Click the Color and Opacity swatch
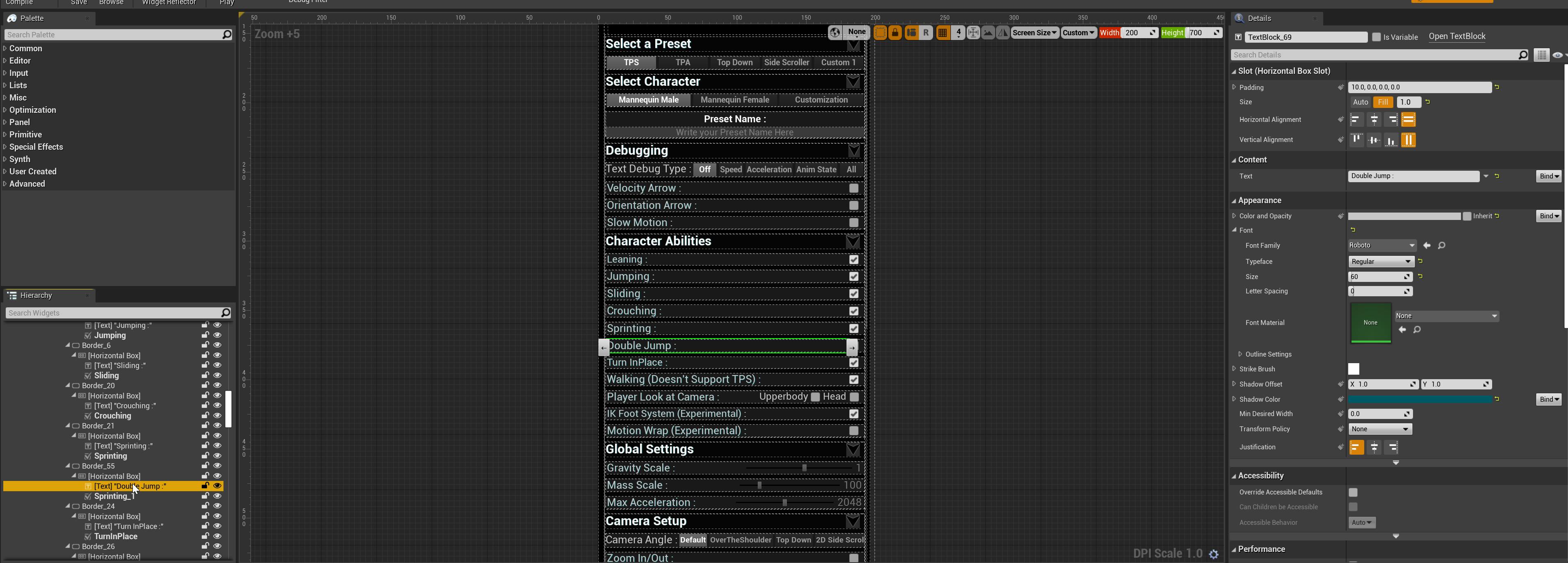Viewport: 1568px width, 563px height. [1404, 216]
